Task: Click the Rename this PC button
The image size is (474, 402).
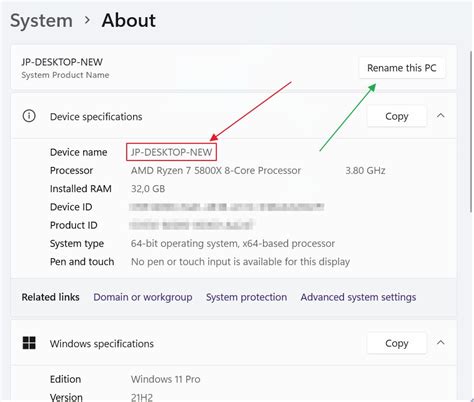Action: click(402, 68)
